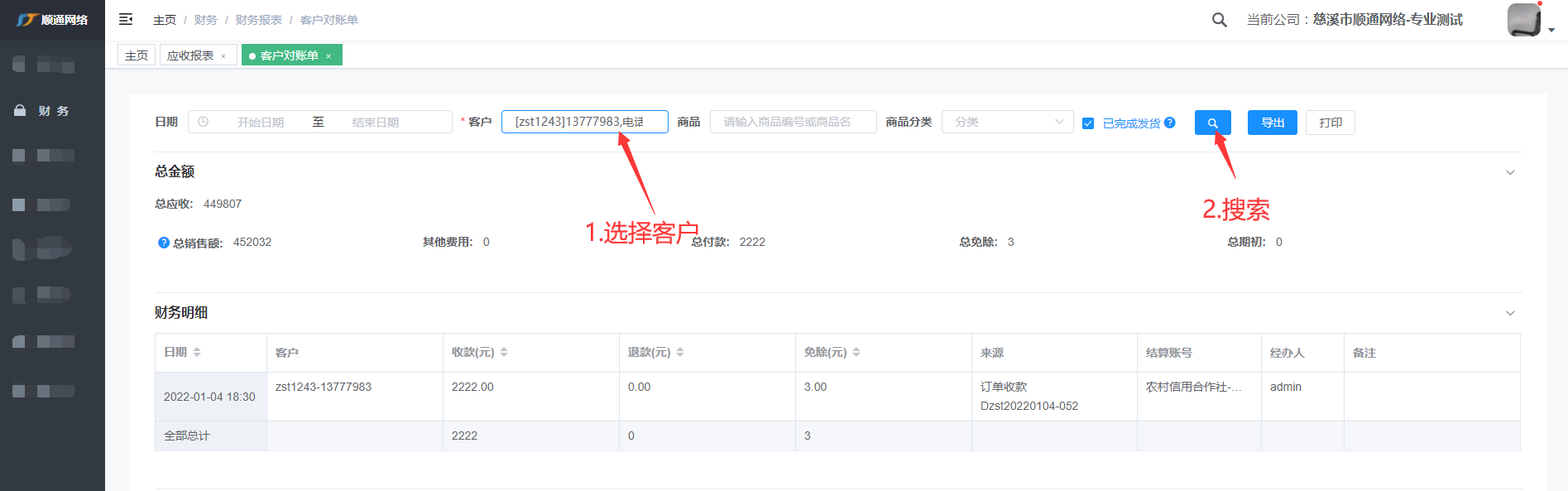This screenshot has height=491, width=1568.
Task: Click the user avatar in header
Action: [1523, 20]
